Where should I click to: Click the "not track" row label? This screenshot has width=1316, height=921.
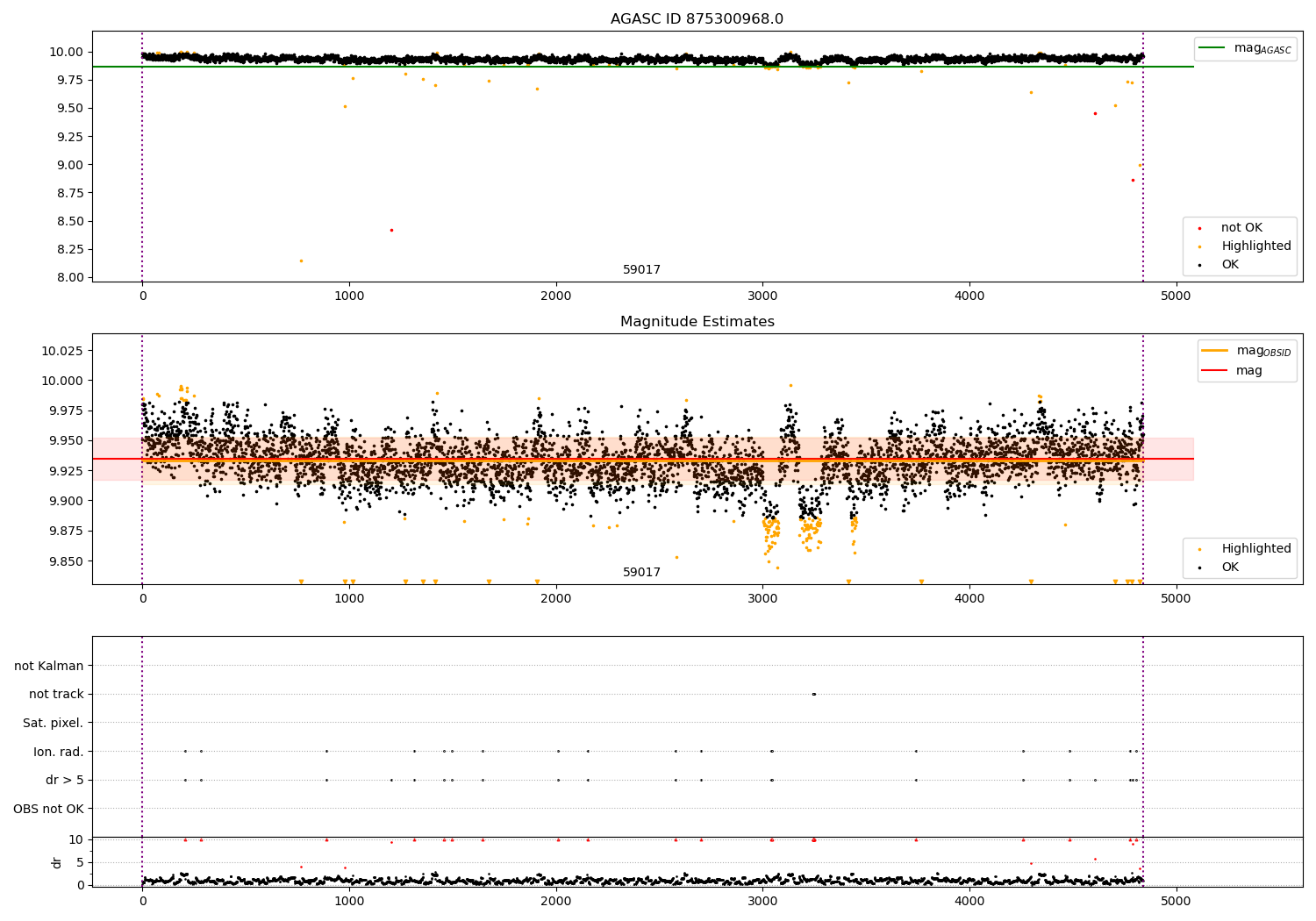click(x=56, y=695)
